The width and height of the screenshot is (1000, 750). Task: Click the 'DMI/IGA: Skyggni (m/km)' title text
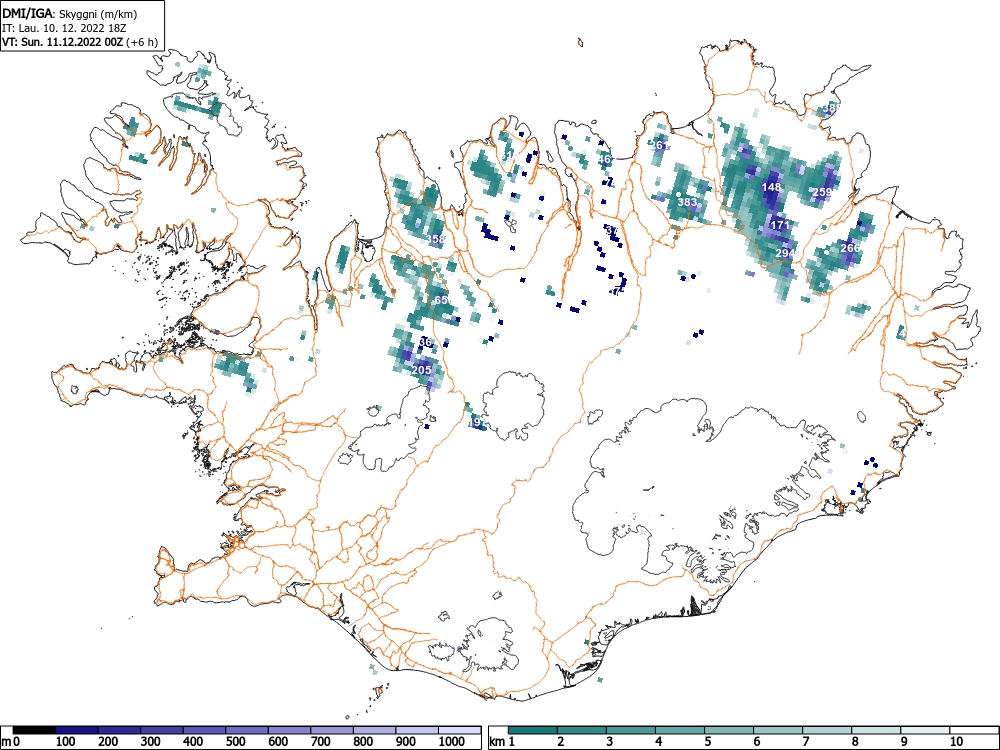pyautogui.click(x=70, y=13)
